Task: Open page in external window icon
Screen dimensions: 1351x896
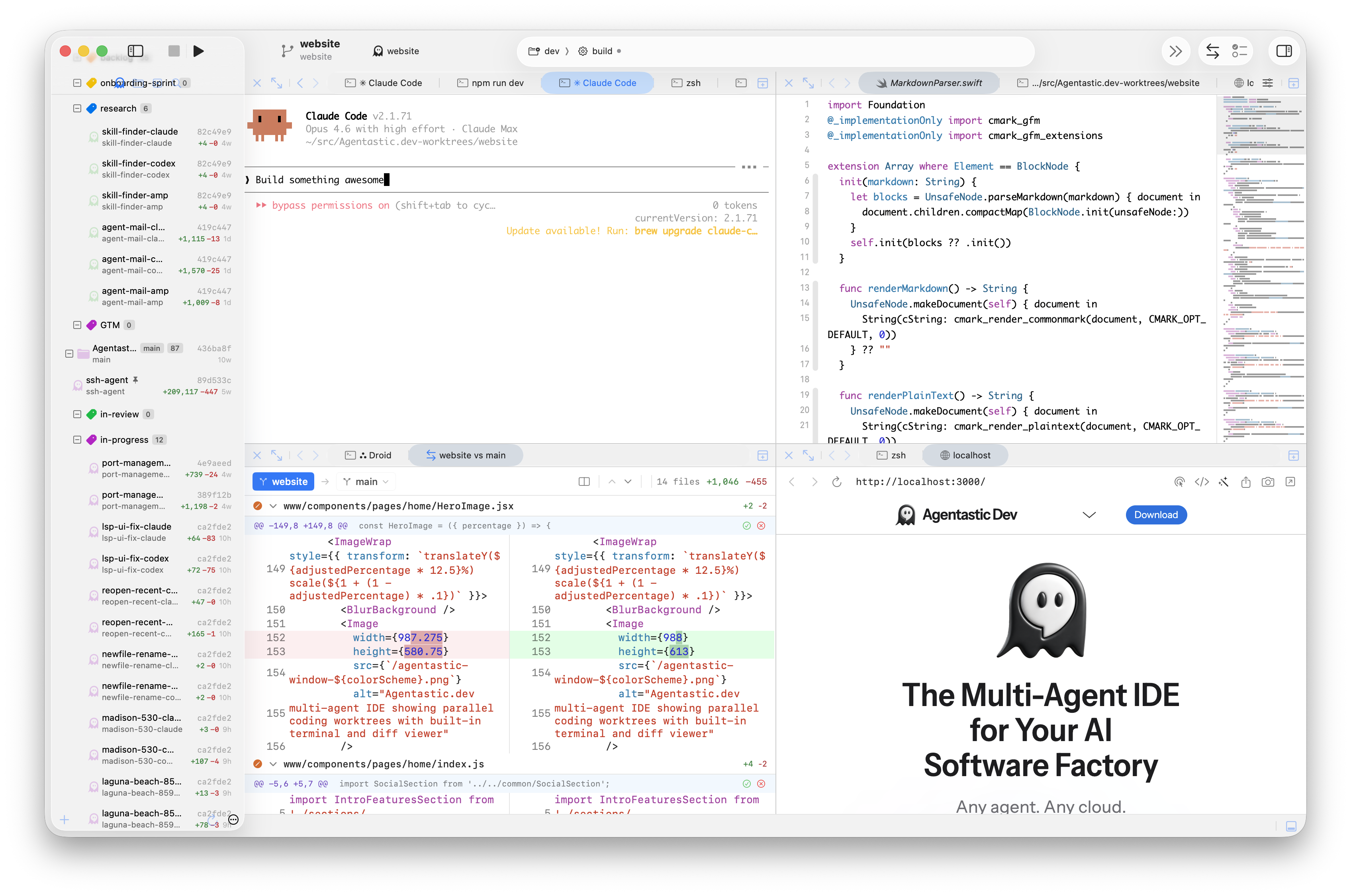Action: [x=1290, y=482]
